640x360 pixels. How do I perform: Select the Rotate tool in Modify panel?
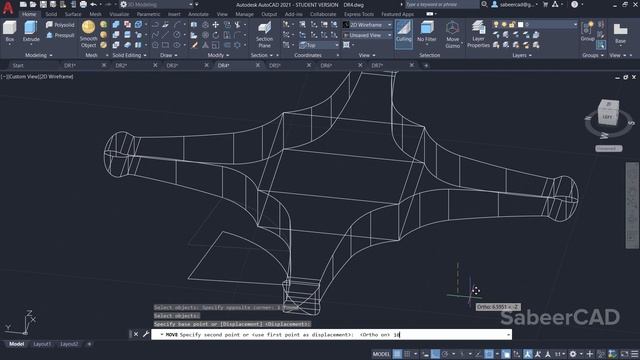pyautogui.click(x=216, y=35)
